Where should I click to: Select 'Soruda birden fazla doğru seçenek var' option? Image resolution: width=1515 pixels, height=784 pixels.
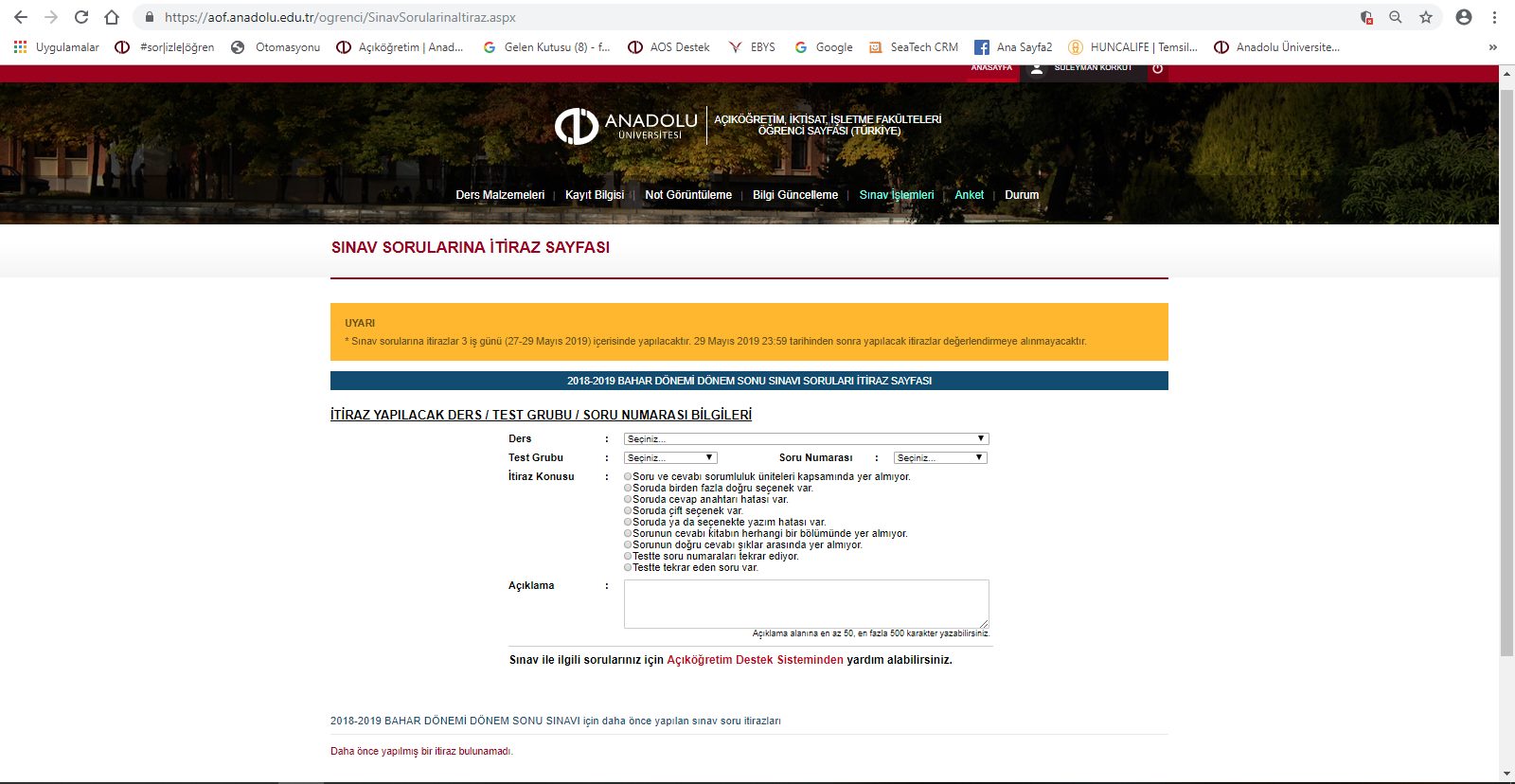tap(628, 489)
